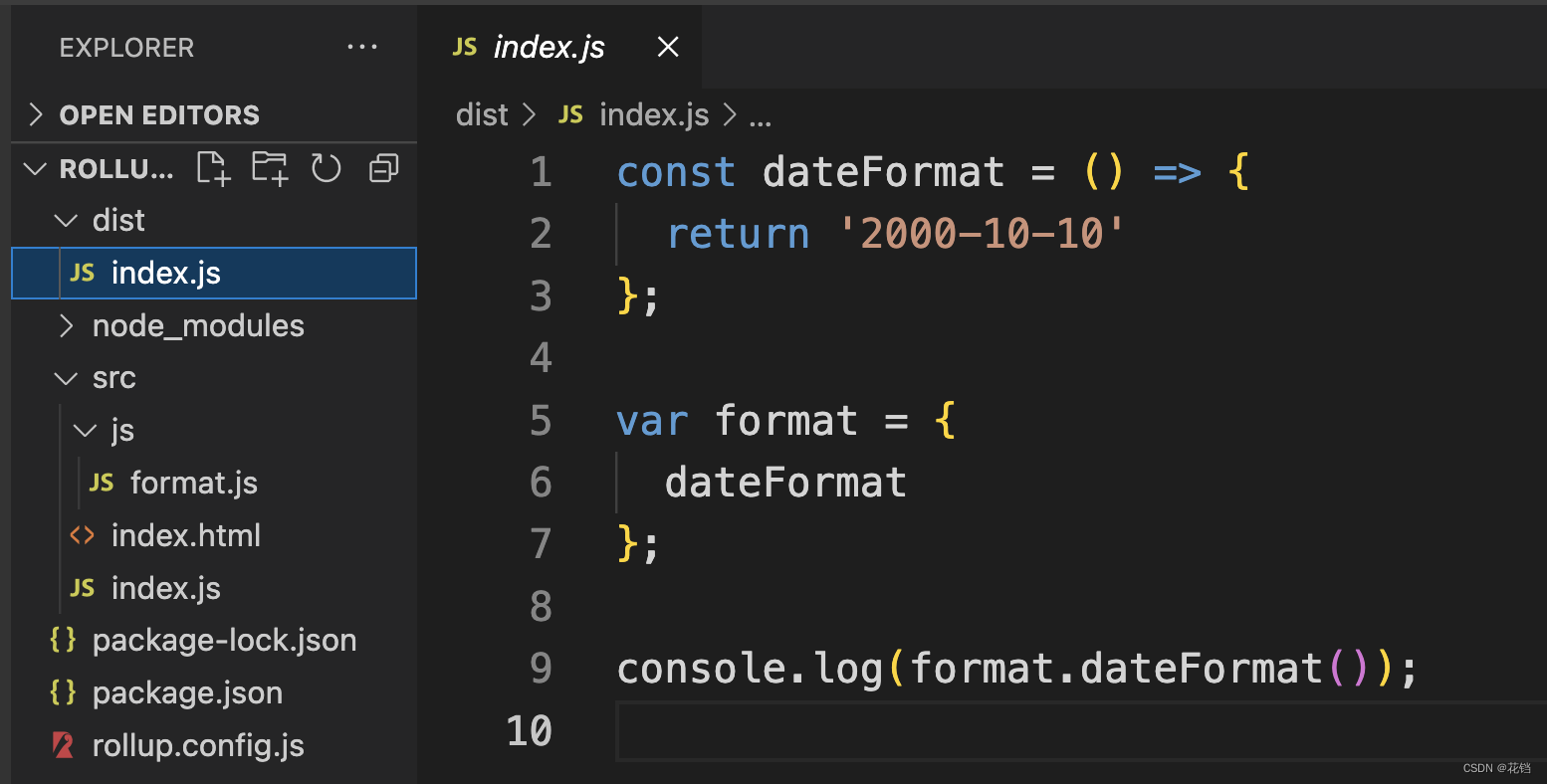Click line number 1 in the gutter
This screenshot has height=784, width=1547.
(541, 172)
